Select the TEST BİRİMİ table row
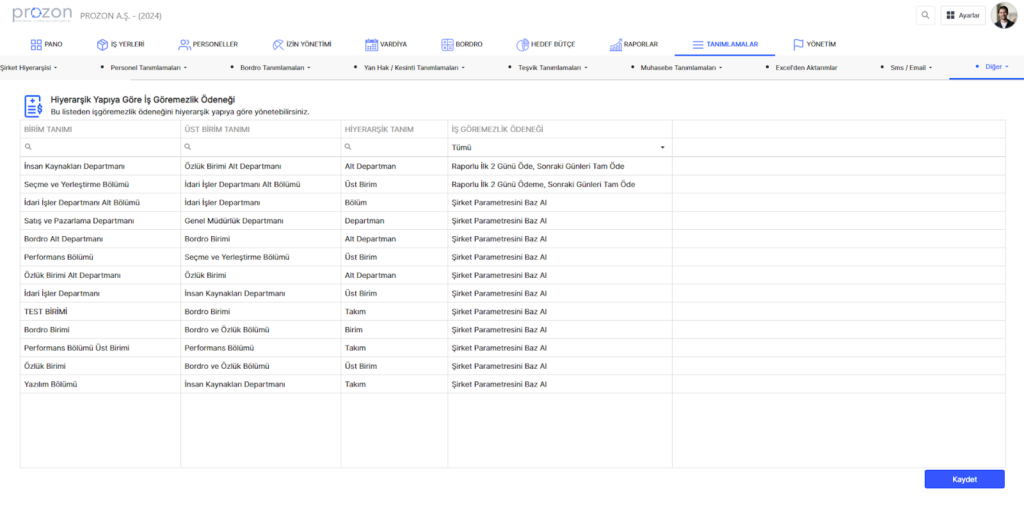Screen dimensions: 1024x505 click(x=100, y=312)
